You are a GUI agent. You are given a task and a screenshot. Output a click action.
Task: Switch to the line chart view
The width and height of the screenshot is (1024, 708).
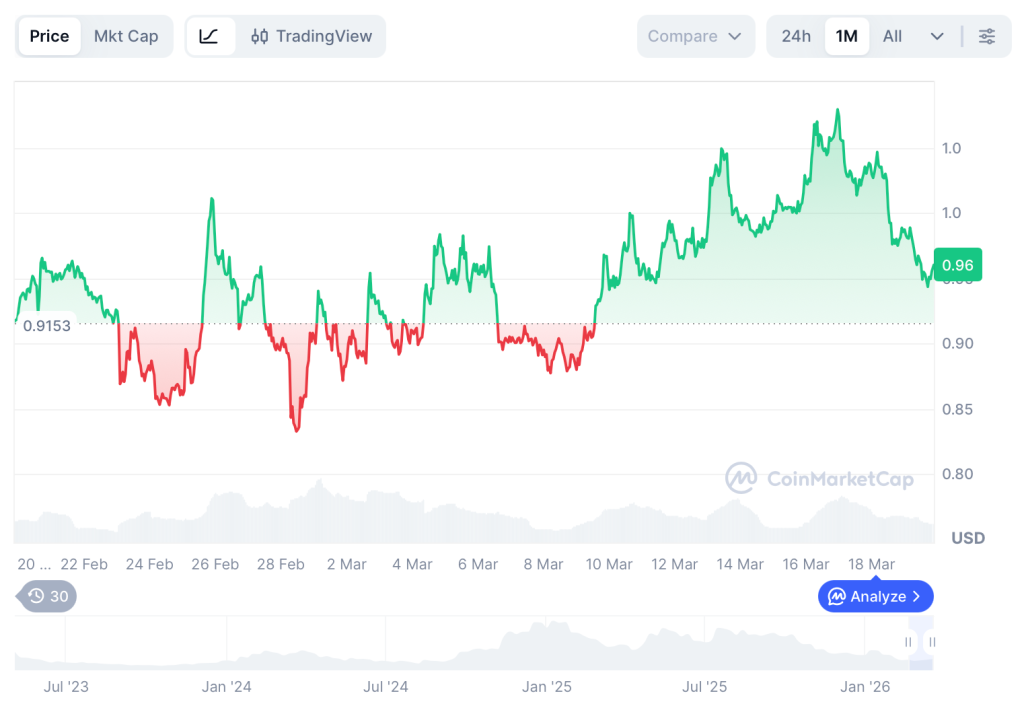(x=209, y=36)
